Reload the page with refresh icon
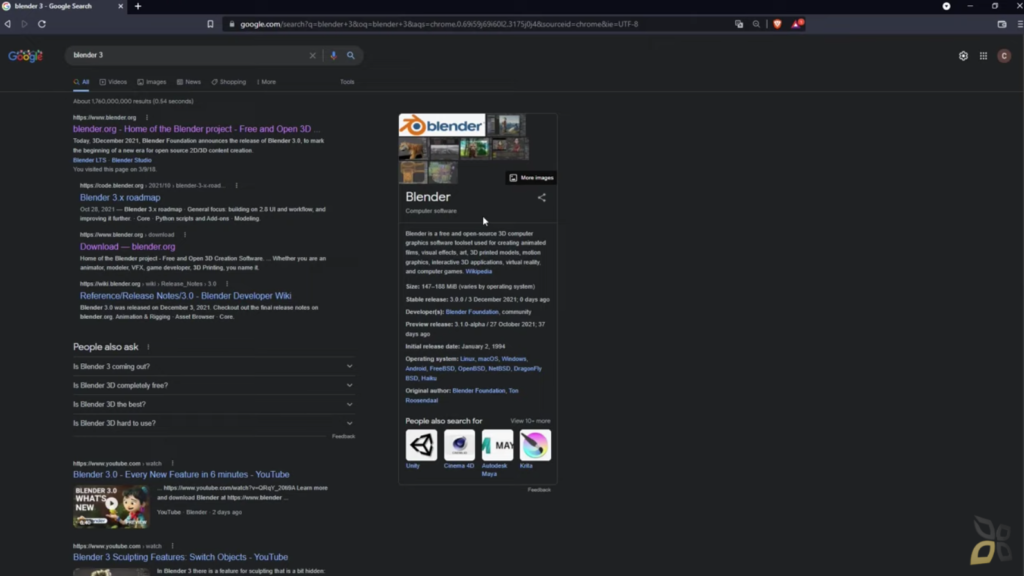This screenshot has width=1024, height=576. (42, 24)
